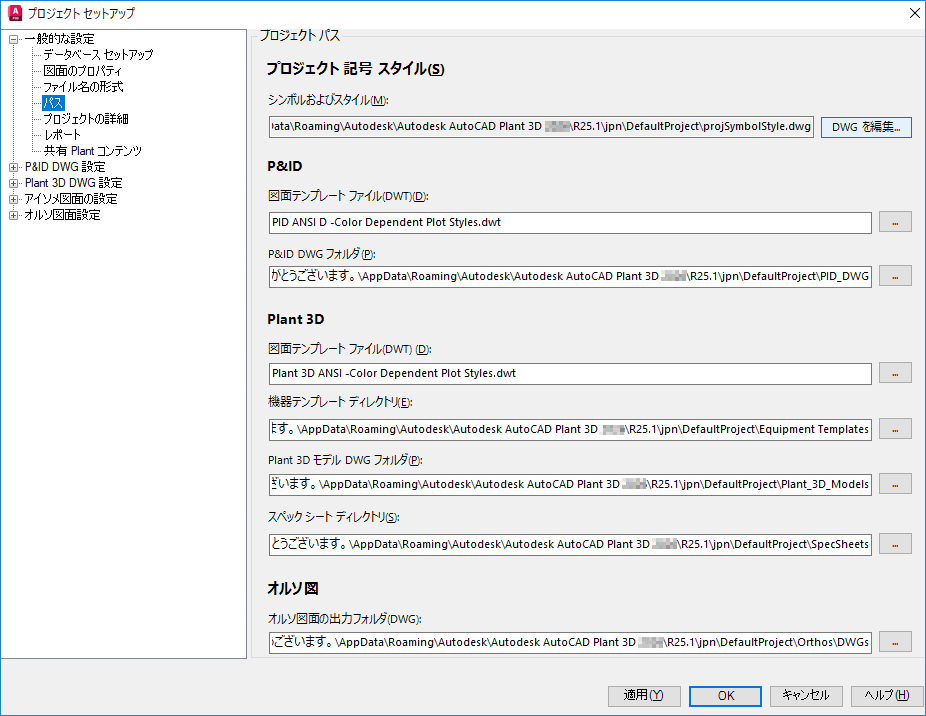Screen dimensions: 926x716
Task: Select アイソメ図面の設定 tree label
Action: [71, 199]
